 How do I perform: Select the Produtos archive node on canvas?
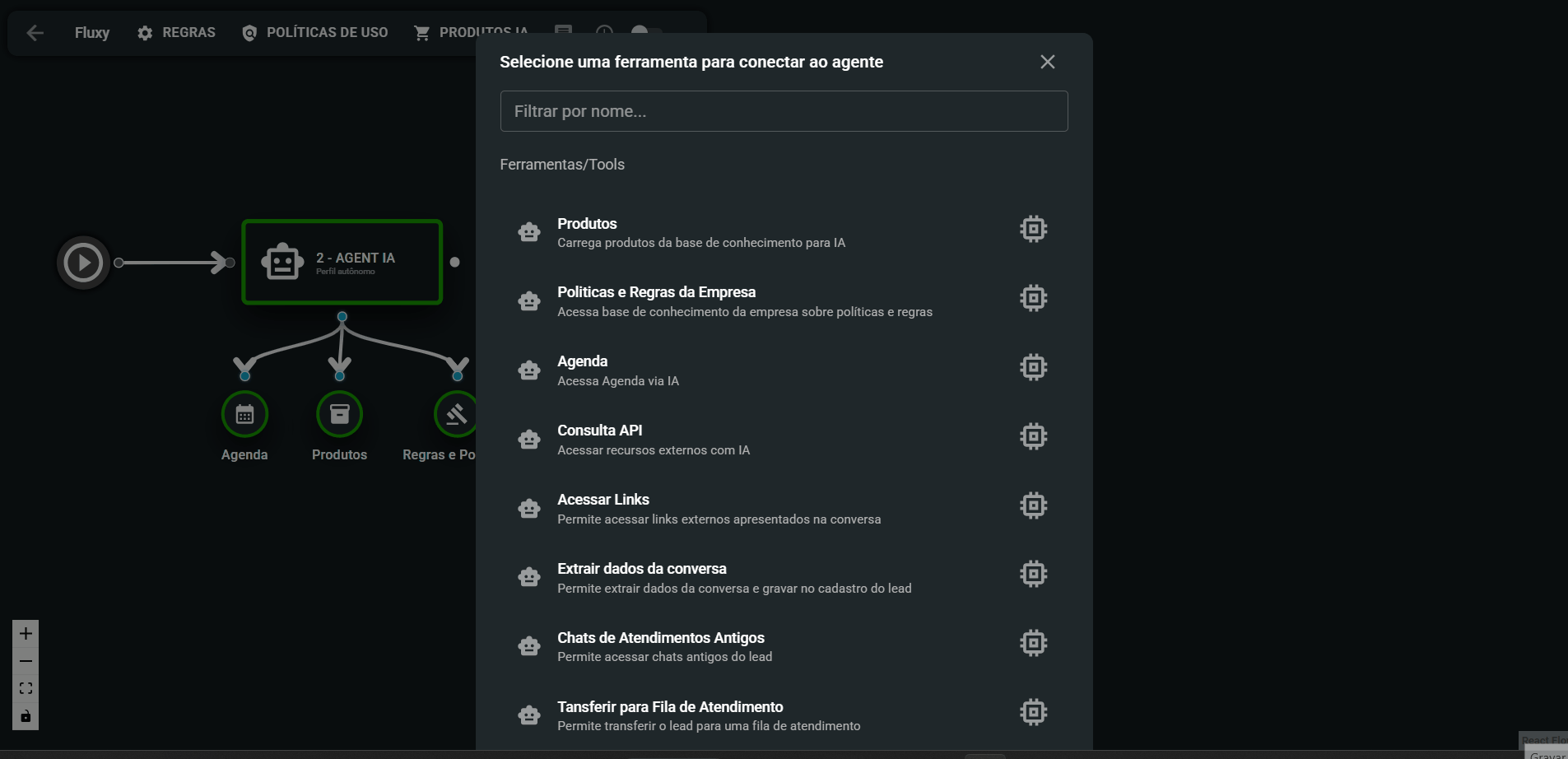click(x=339, y=414)
